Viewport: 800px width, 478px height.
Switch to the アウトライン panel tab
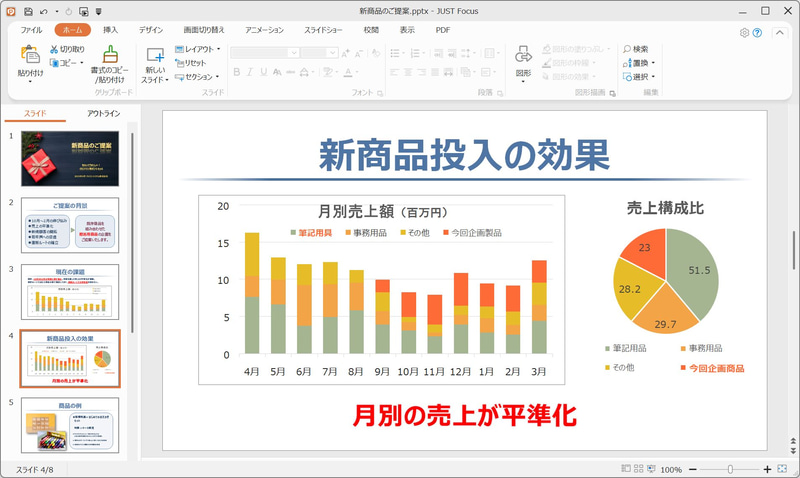[104, 113]
